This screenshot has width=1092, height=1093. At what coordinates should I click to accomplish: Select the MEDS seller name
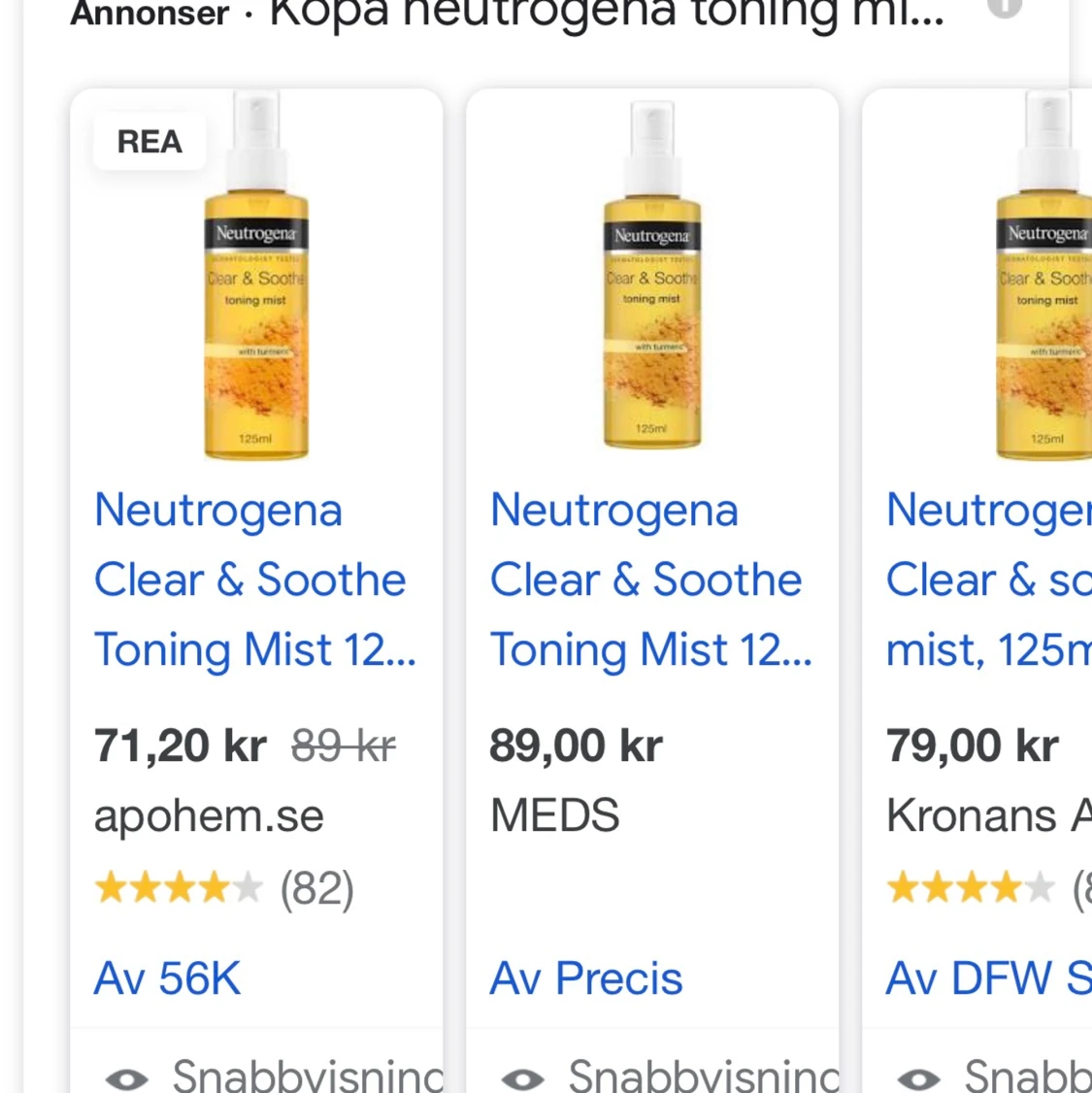(x=554, y=815)
